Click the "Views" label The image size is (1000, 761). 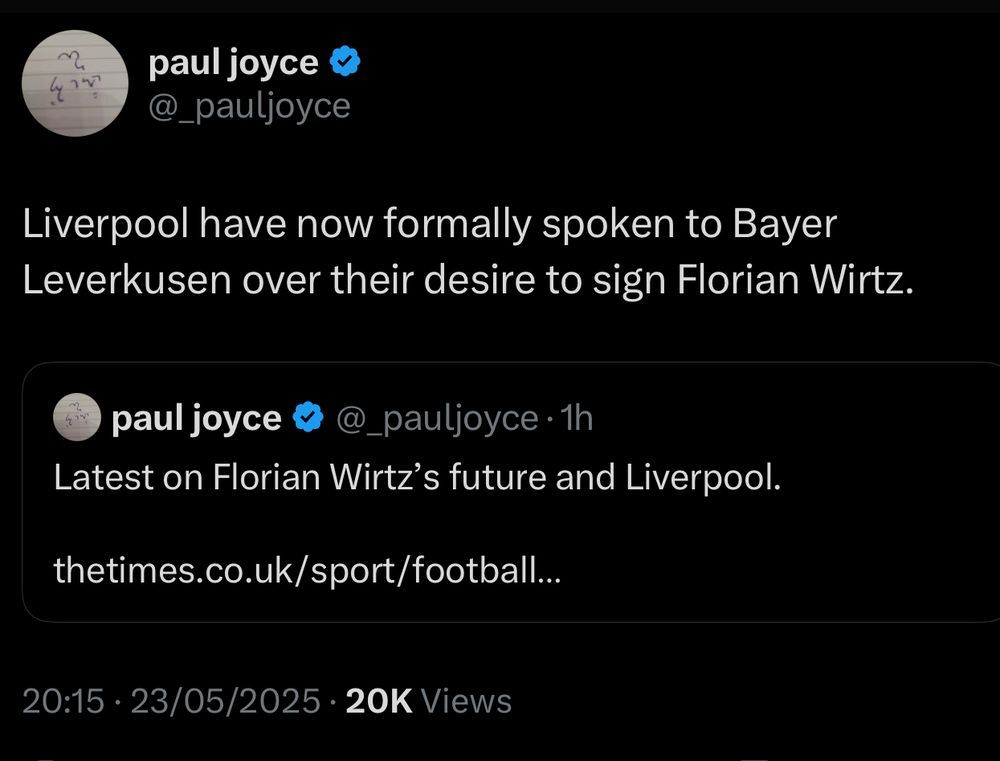tap(466, 701)
